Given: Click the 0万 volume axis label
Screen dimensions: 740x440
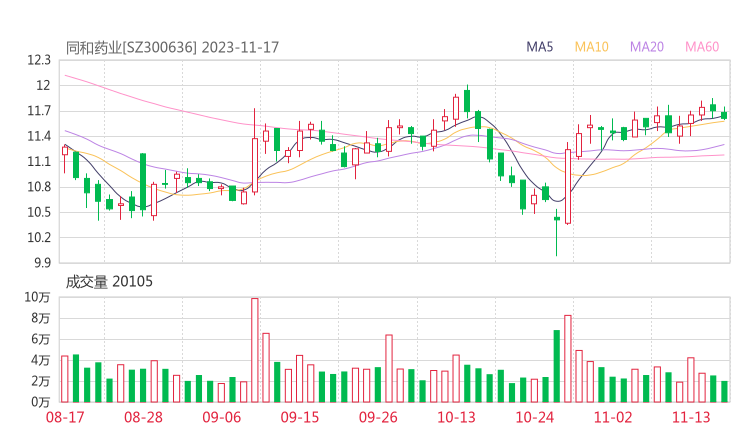Looking at the screenshot, I should (x=41, y=402).
